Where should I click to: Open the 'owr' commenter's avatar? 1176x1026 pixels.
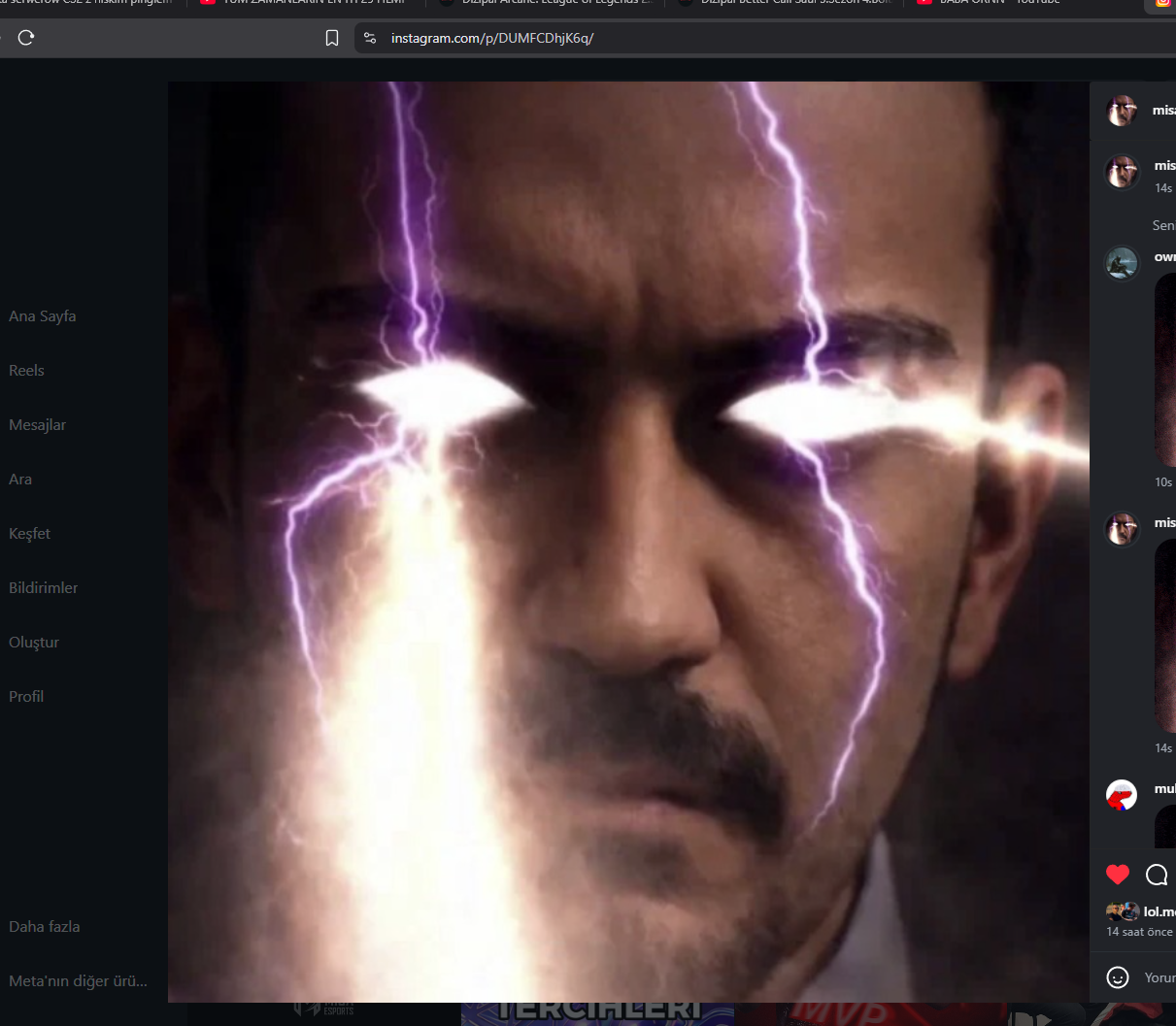pyautogui.click(x=1122, y=263)
